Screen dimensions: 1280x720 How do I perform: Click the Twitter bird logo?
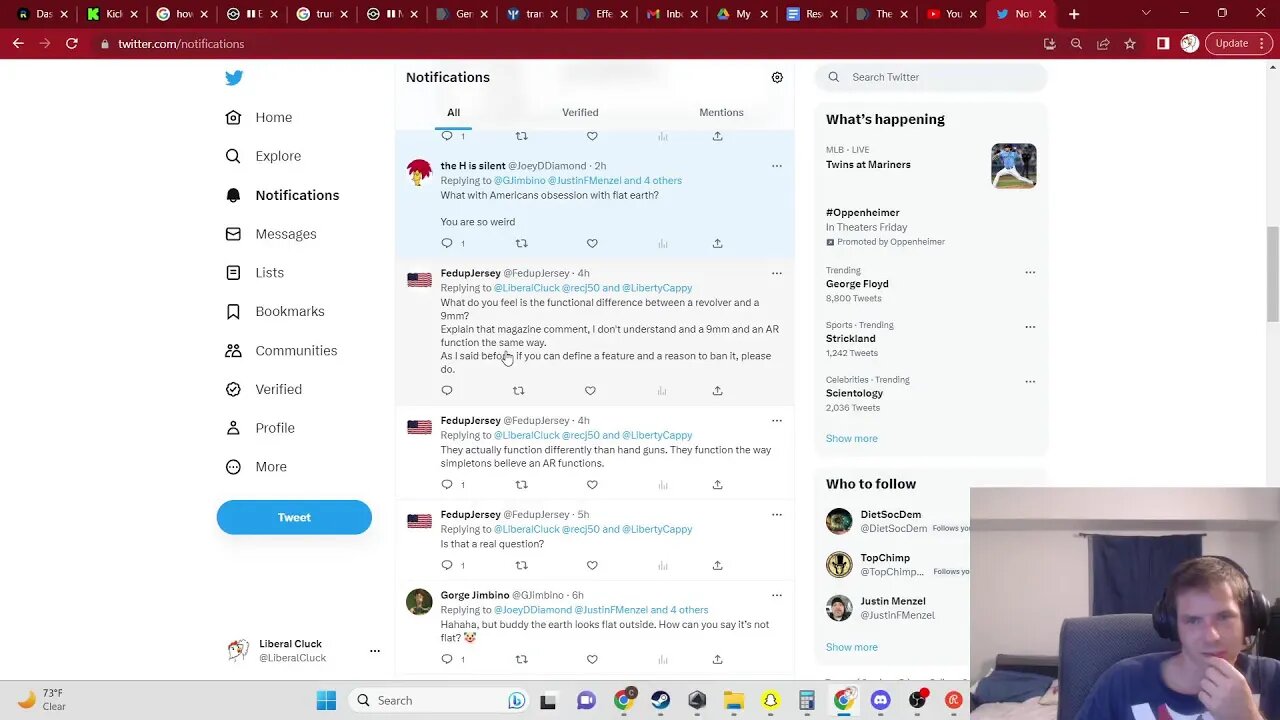(234, 78)
